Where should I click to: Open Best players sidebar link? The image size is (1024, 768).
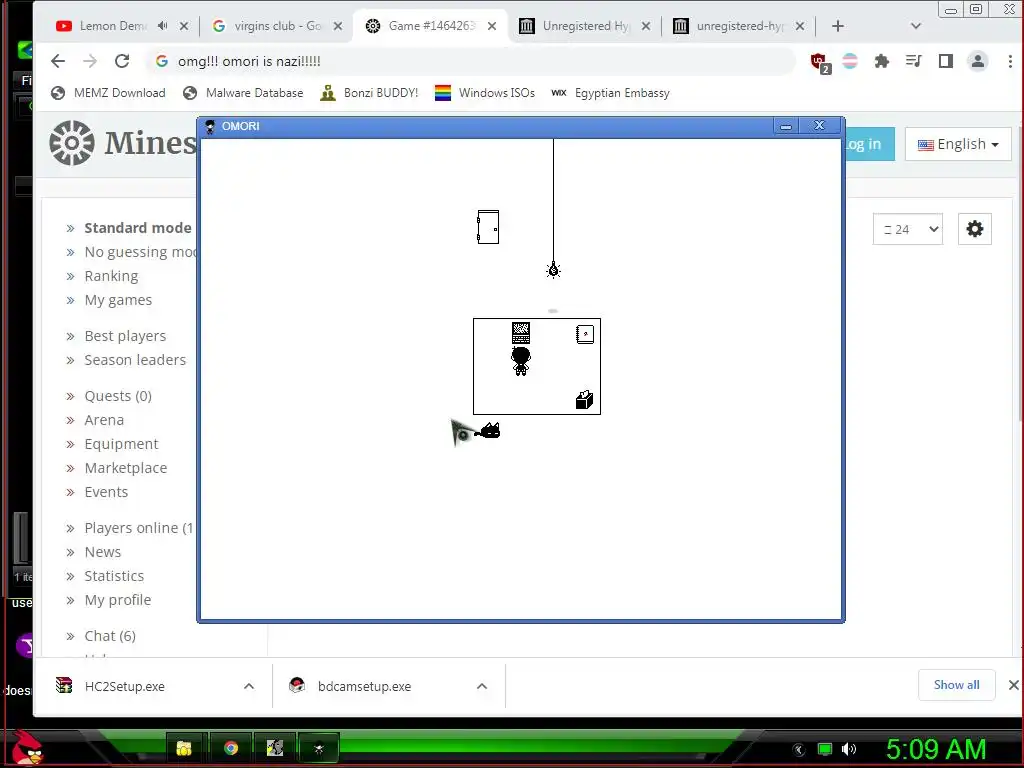pyautogui.click(x=125, y=336)
